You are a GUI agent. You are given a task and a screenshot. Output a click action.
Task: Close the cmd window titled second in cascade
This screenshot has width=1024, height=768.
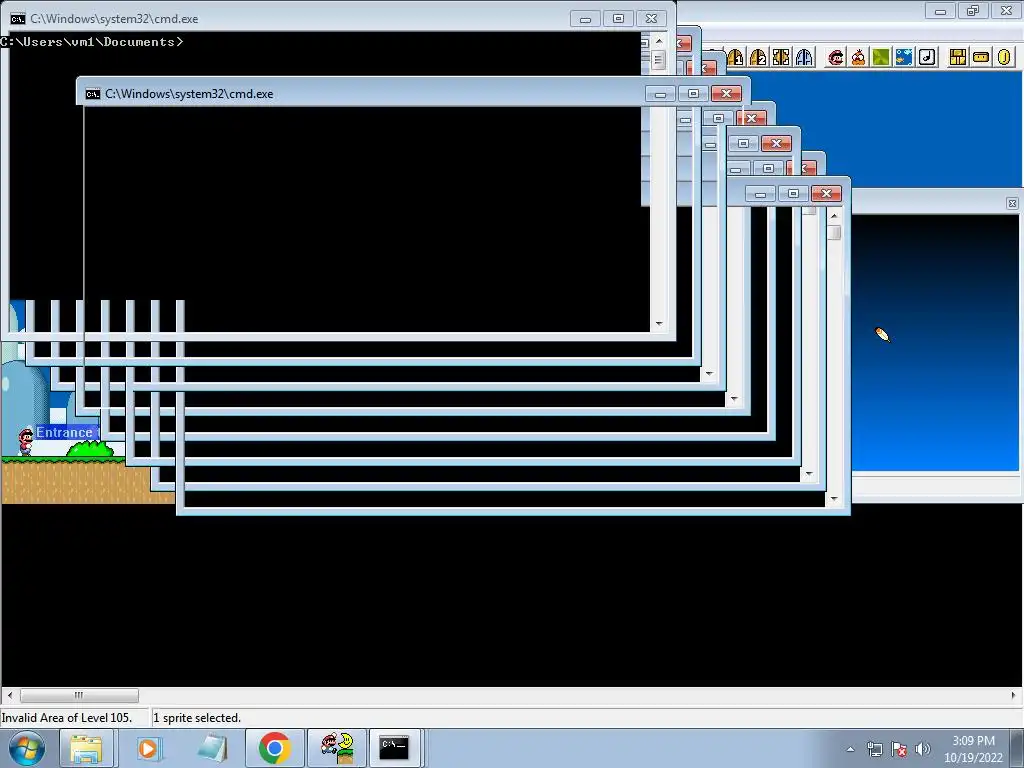726,94
